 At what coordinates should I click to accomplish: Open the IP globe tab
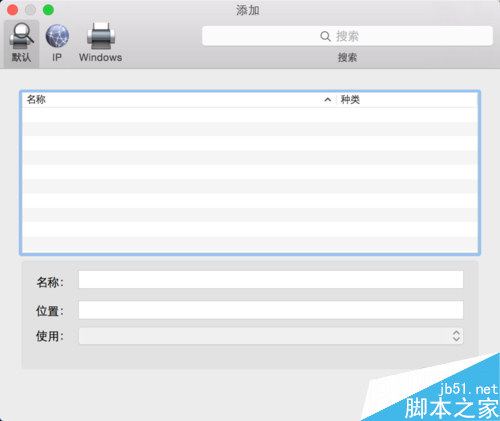57,43
